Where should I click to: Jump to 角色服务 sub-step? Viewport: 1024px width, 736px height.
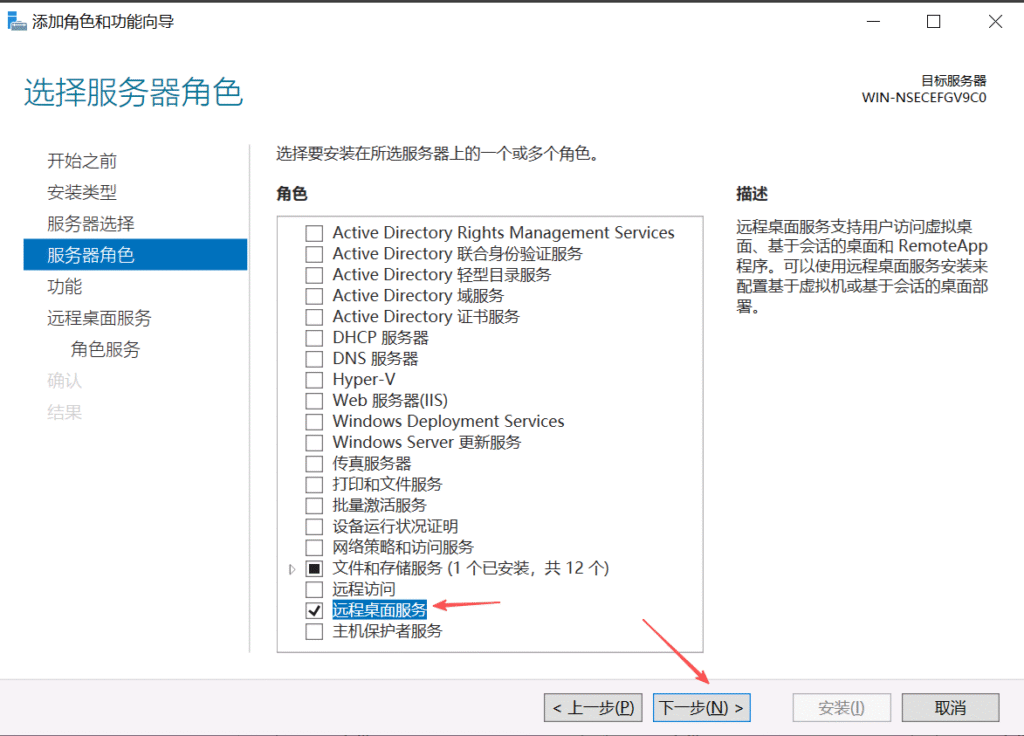[x=105, y=350]
